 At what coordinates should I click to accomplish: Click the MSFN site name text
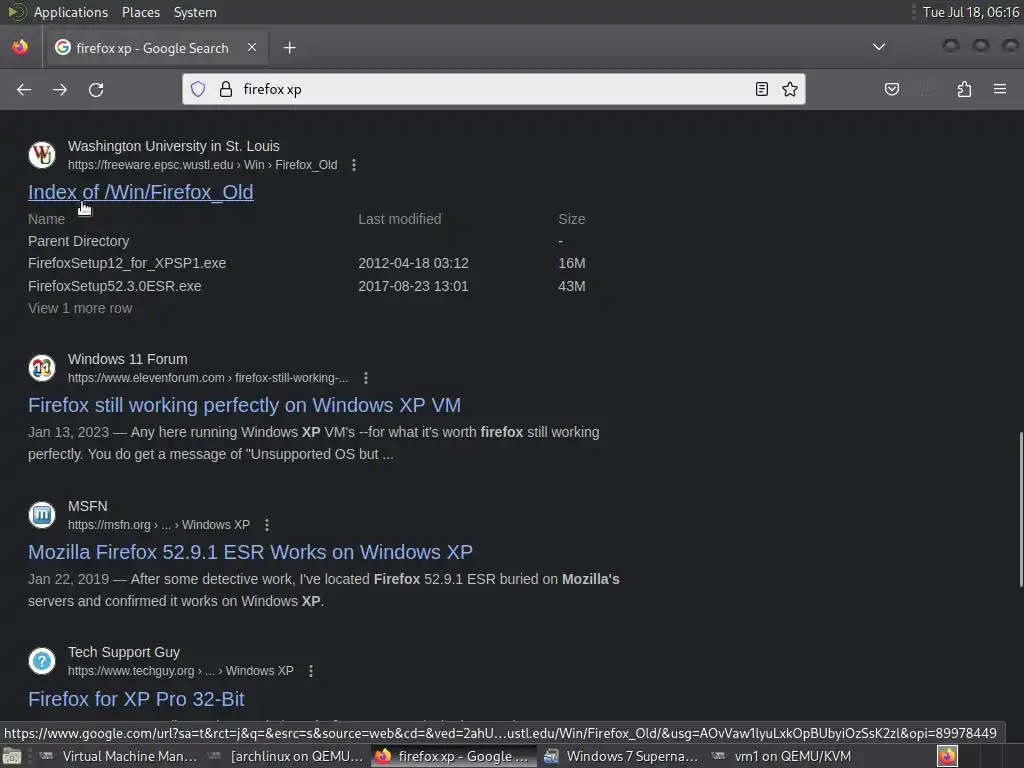[88, 506]
